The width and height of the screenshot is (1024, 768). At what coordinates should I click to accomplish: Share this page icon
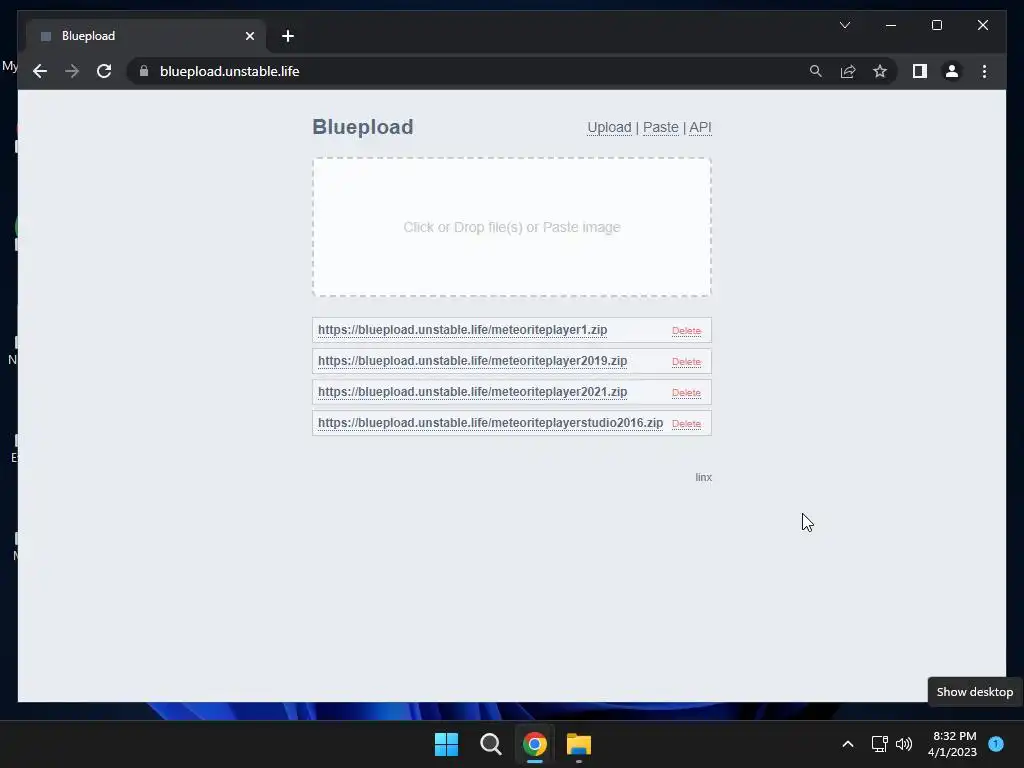click(848, 71)
